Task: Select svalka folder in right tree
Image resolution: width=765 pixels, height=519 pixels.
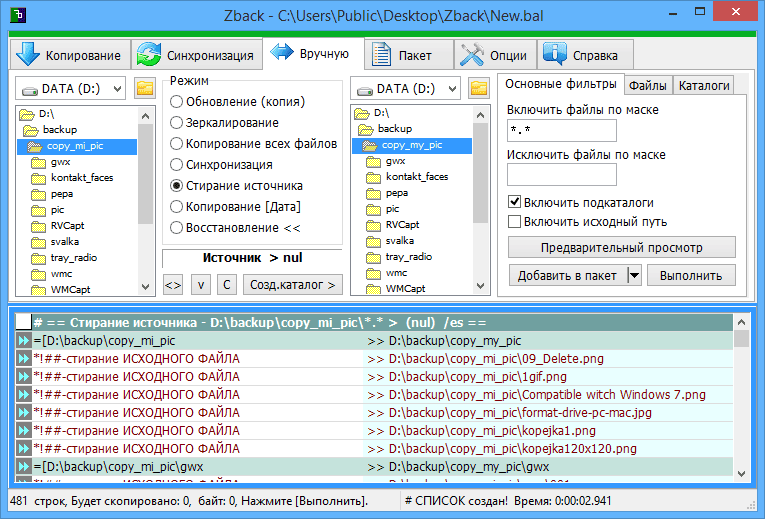Action: click(400, 240)
